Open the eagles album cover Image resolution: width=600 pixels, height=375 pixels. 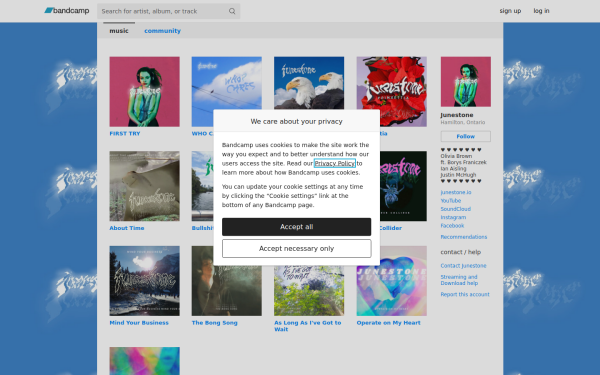309,83
